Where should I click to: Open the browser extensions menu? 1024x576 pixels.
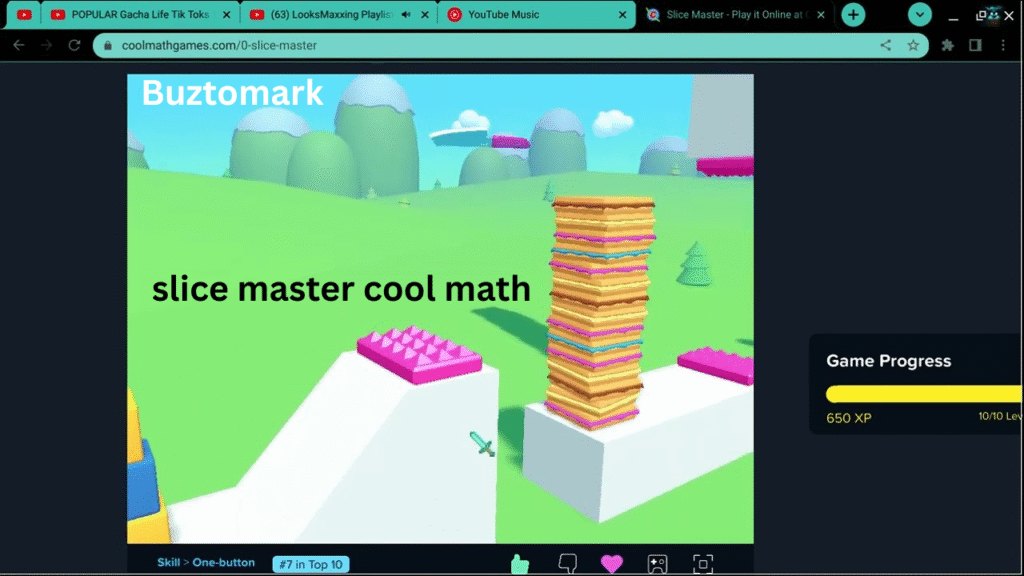pos(948,45)
